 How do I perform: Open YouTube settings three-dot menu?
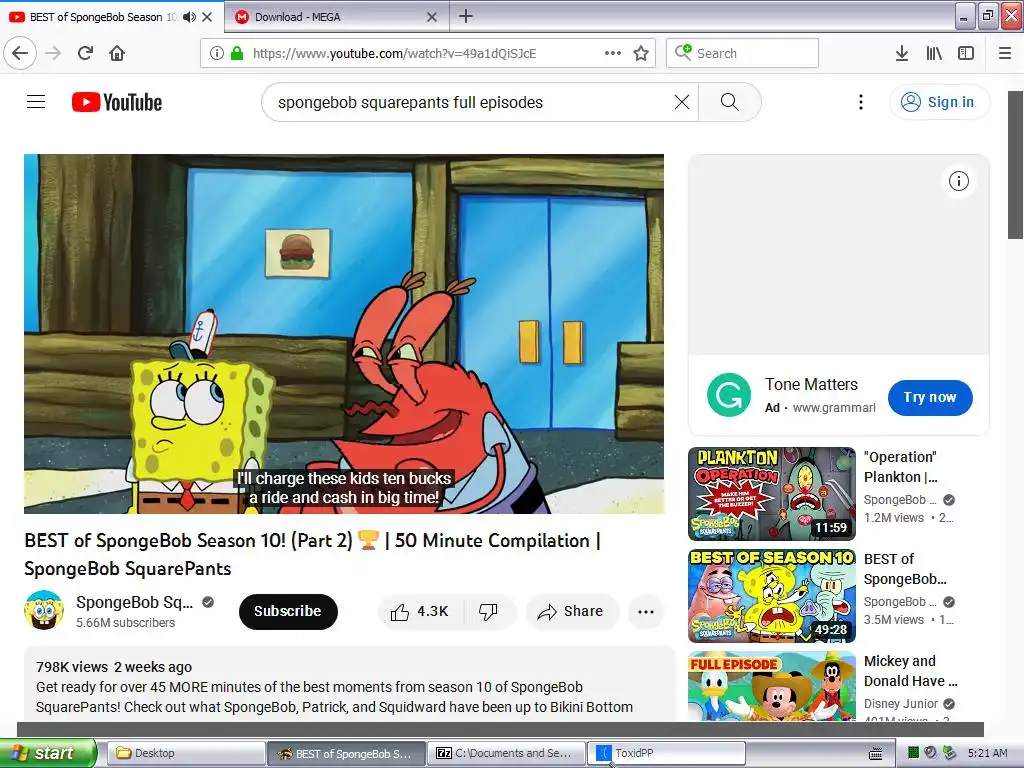(x=861, y=102)
